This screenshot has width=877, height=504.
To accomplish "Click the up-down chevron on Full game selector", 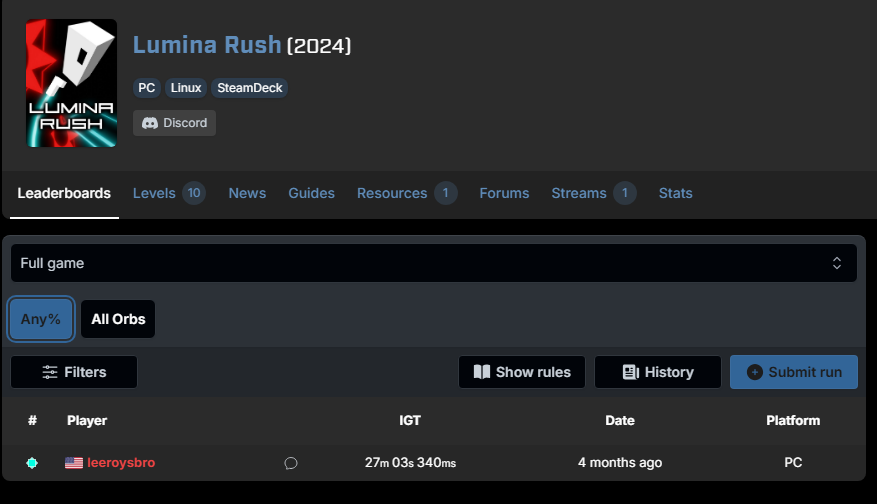I will click(837, 263).
